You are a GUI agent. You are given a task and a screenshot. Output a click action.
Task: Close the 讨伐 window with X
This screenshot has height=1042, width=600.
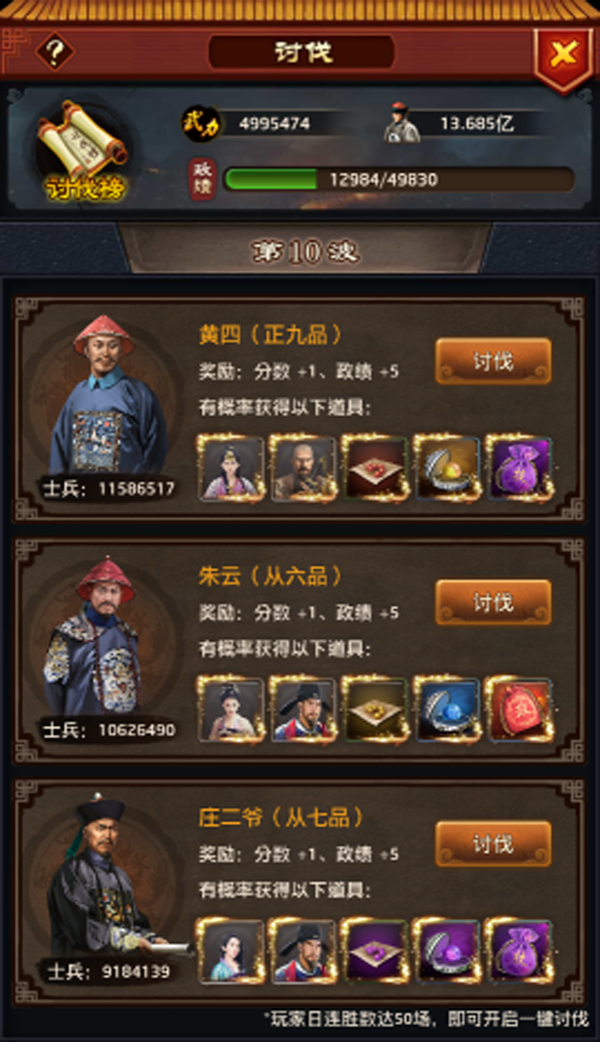[x=563, y=55]
